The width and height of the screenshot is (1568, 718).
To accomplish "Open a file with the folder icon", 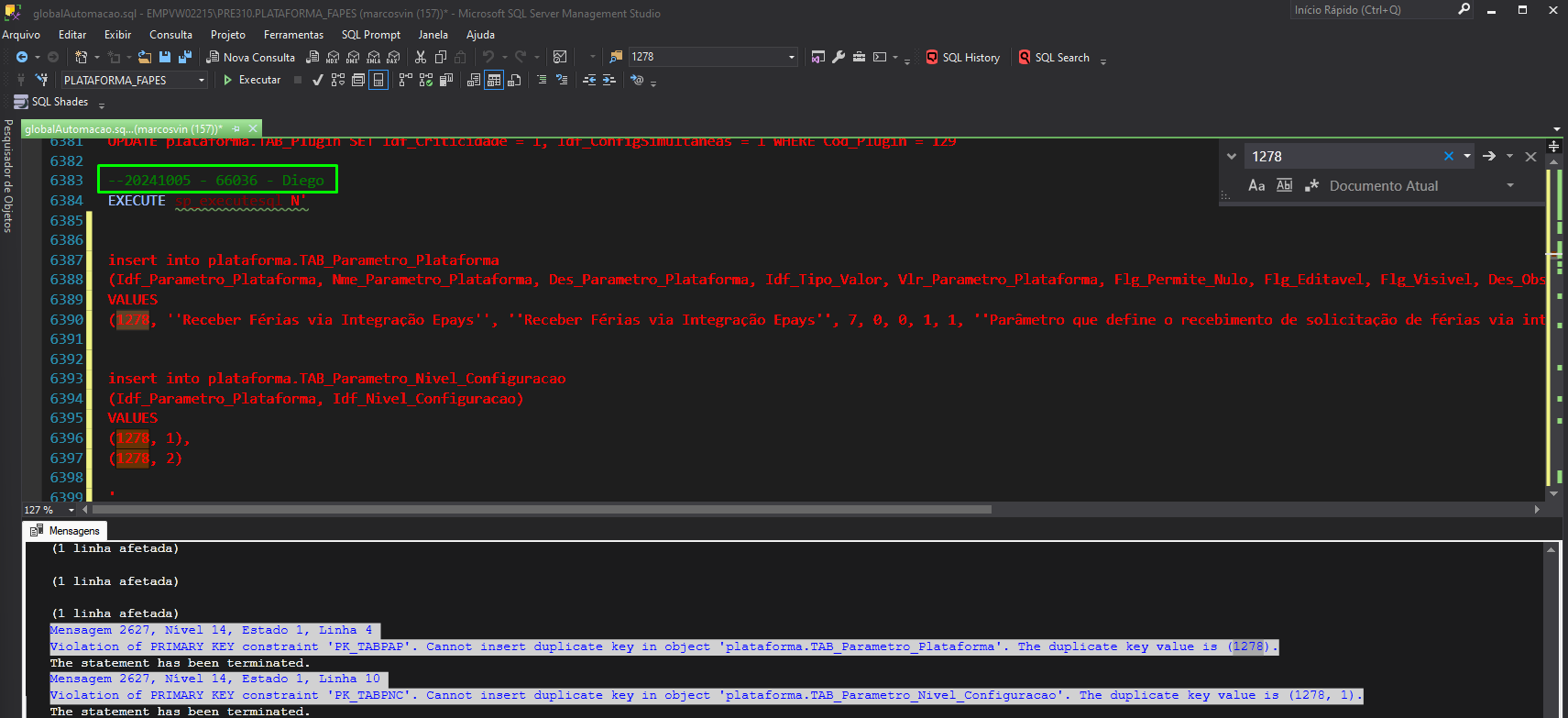I will pos(145,57).
